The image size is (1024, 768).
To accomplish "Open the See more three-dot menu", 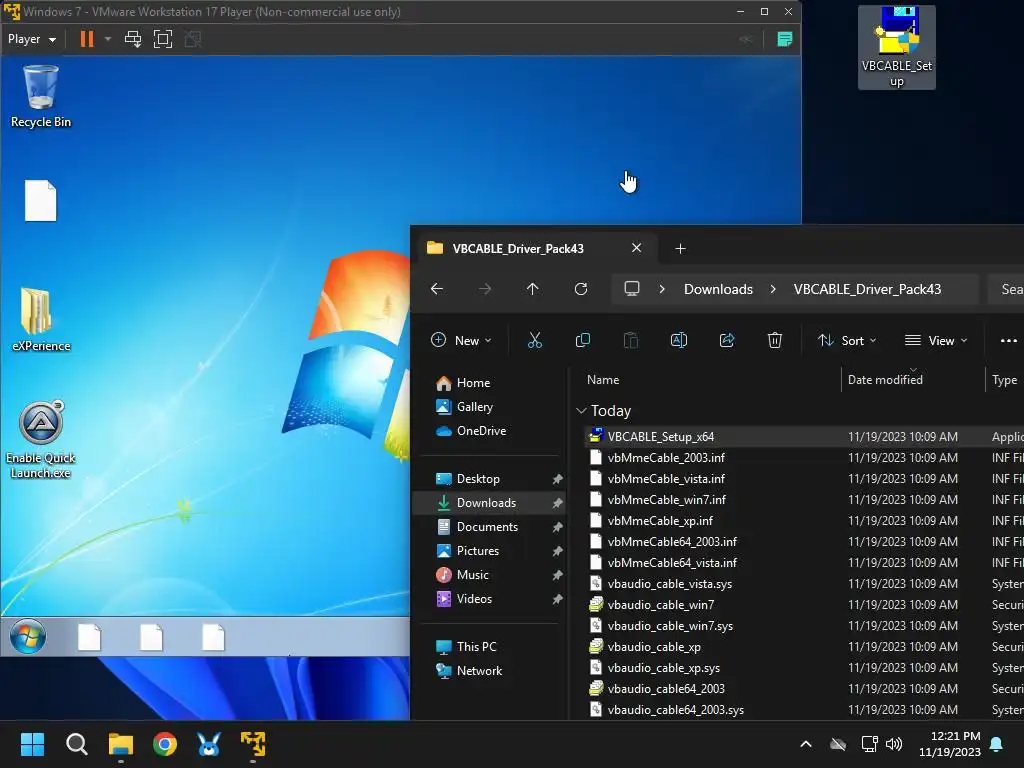I will point(1008,340).
